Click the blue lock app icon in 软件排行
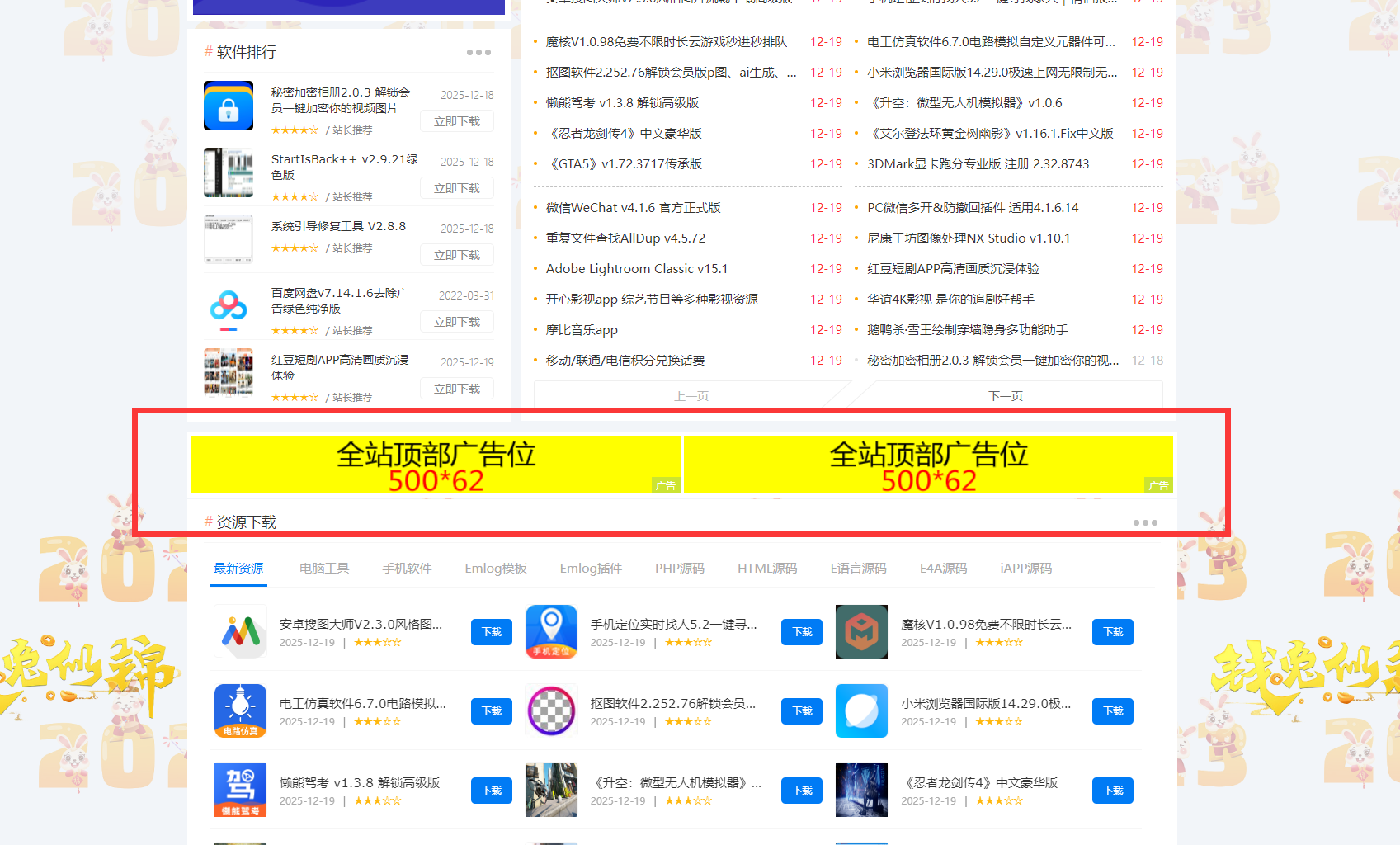Viewport: 1400px width, 845px height. click(x=229, y=106)
